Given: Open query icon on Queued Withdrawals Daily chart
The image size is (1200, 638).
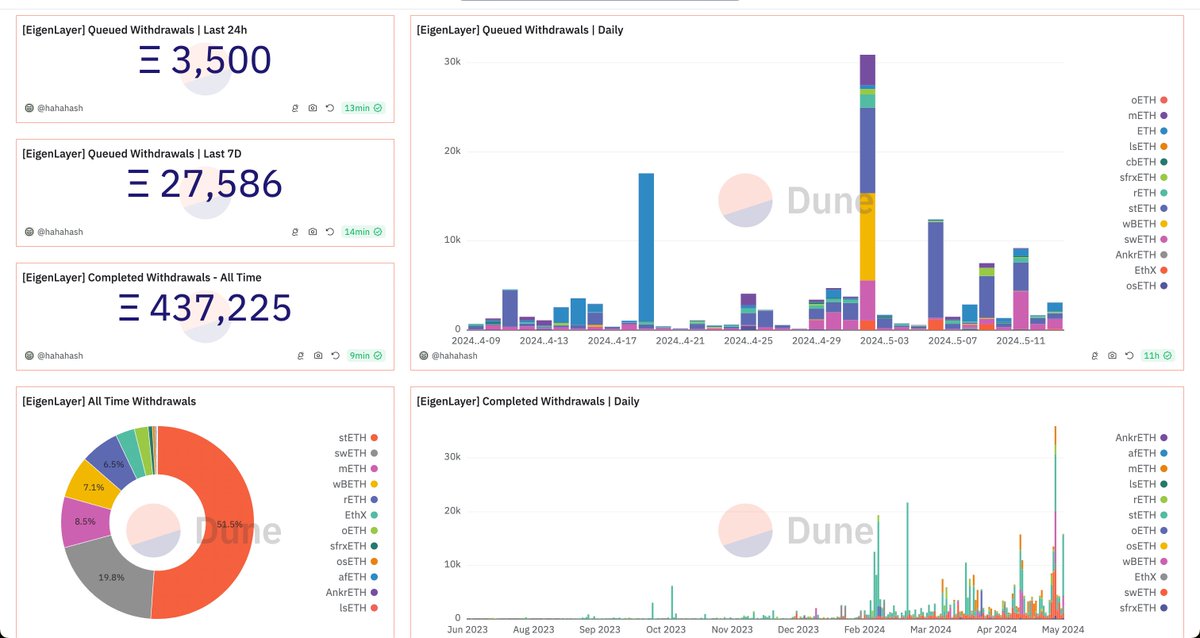Looking at the screenshot, I should tap(1093, 355).
